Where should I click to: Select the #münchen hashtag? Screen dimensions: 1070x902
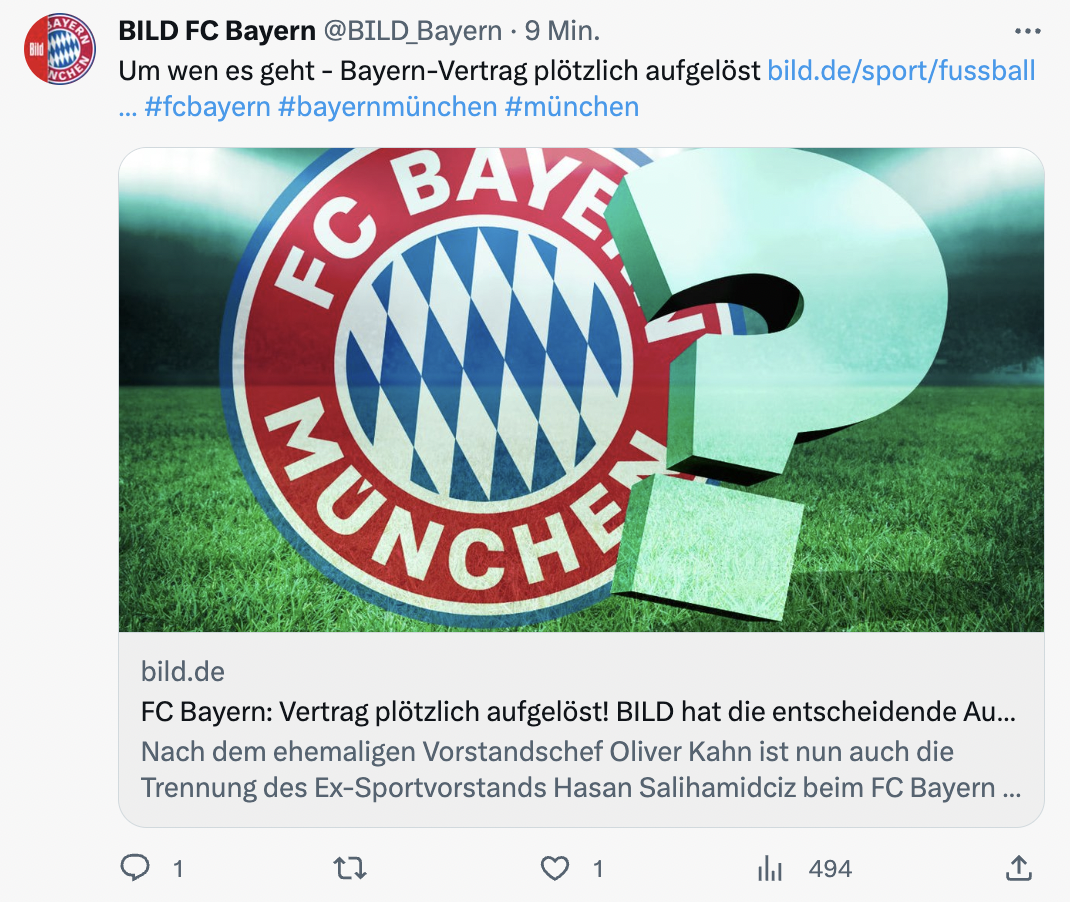[572, 107]
